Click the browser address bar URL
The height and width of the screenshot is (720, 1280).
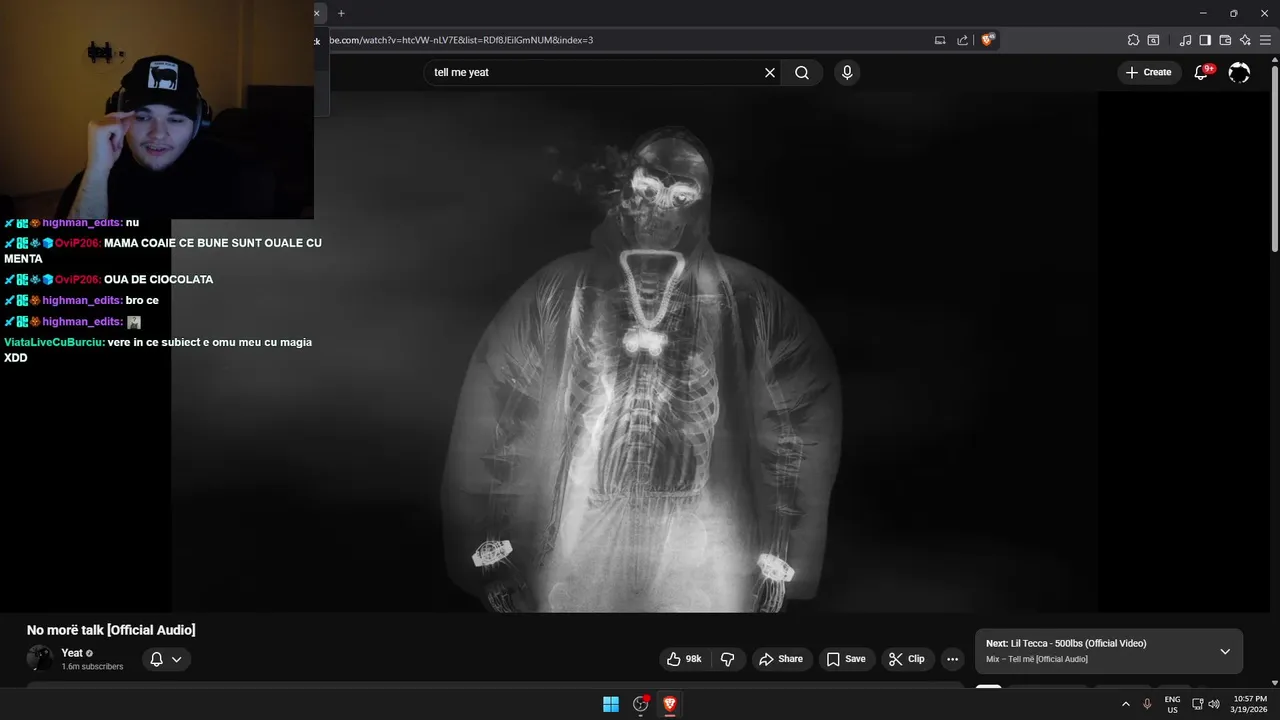(460, 40)
